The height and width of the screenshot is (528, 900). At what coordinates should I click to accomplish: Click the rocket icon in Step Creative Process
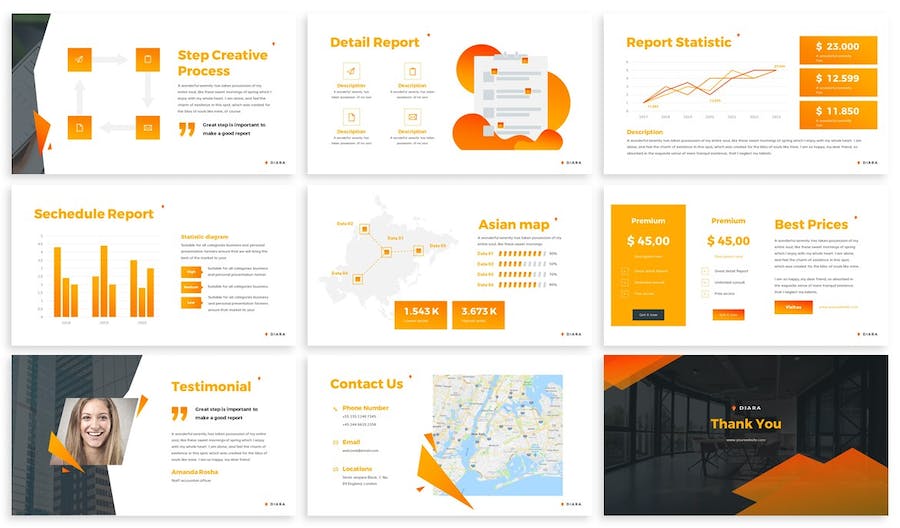[80, 60]
